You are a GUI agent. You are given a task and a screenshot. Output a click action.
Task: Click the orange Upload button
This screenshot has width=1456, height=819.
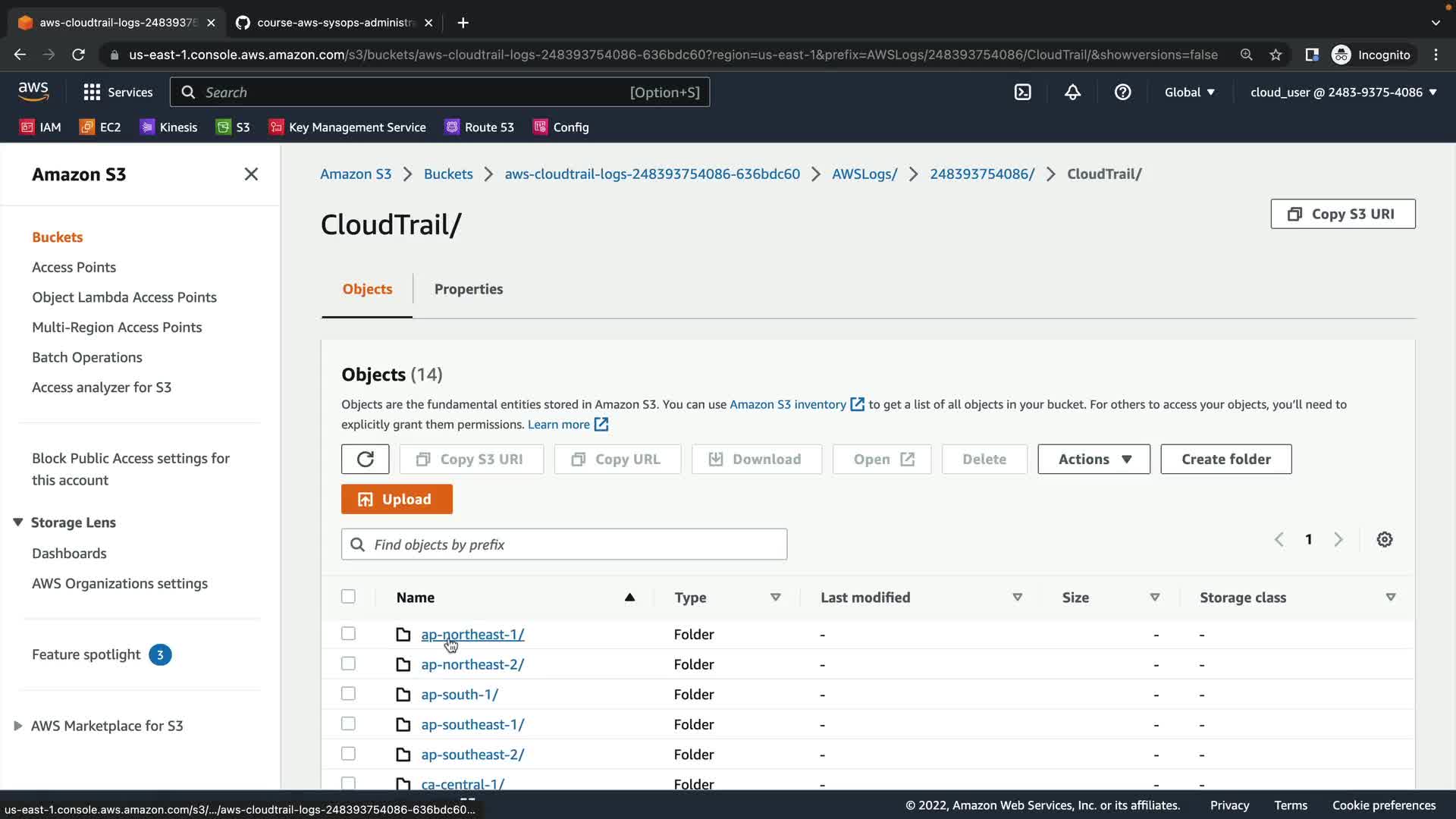397,499
